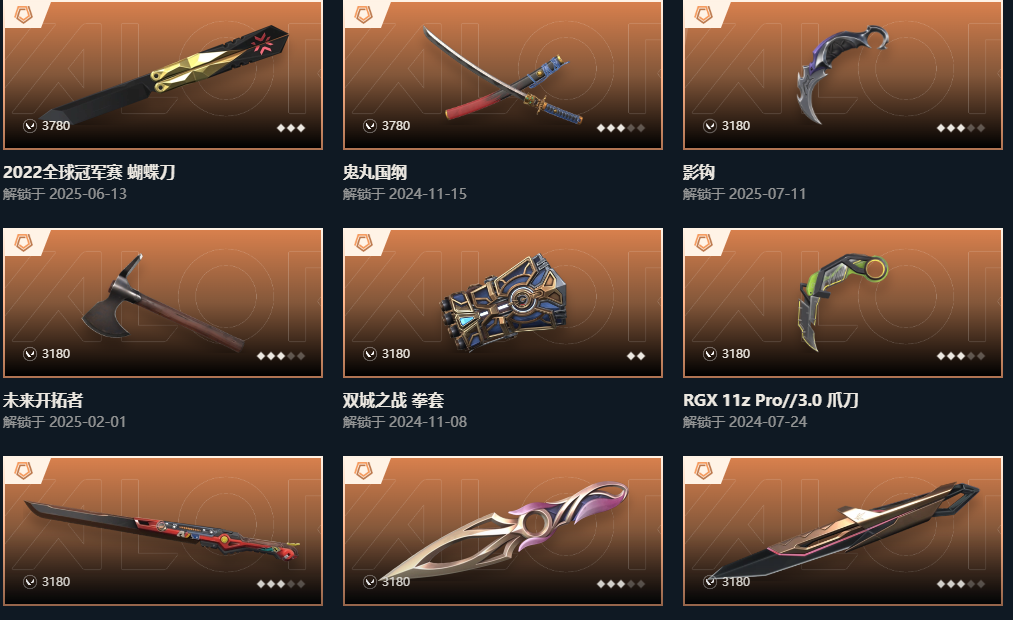Click the pentagon badge on 蝴蝶刀 card
Screen dimensions: 1013x620
(x=24, y=14)
